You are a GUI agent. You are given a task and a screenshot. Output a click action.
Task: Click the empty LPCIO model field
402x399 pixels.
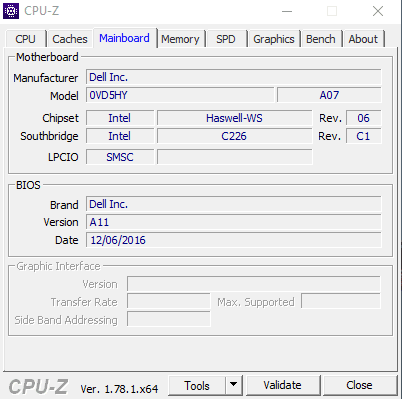pyautogui.click(x=235, y=157)
